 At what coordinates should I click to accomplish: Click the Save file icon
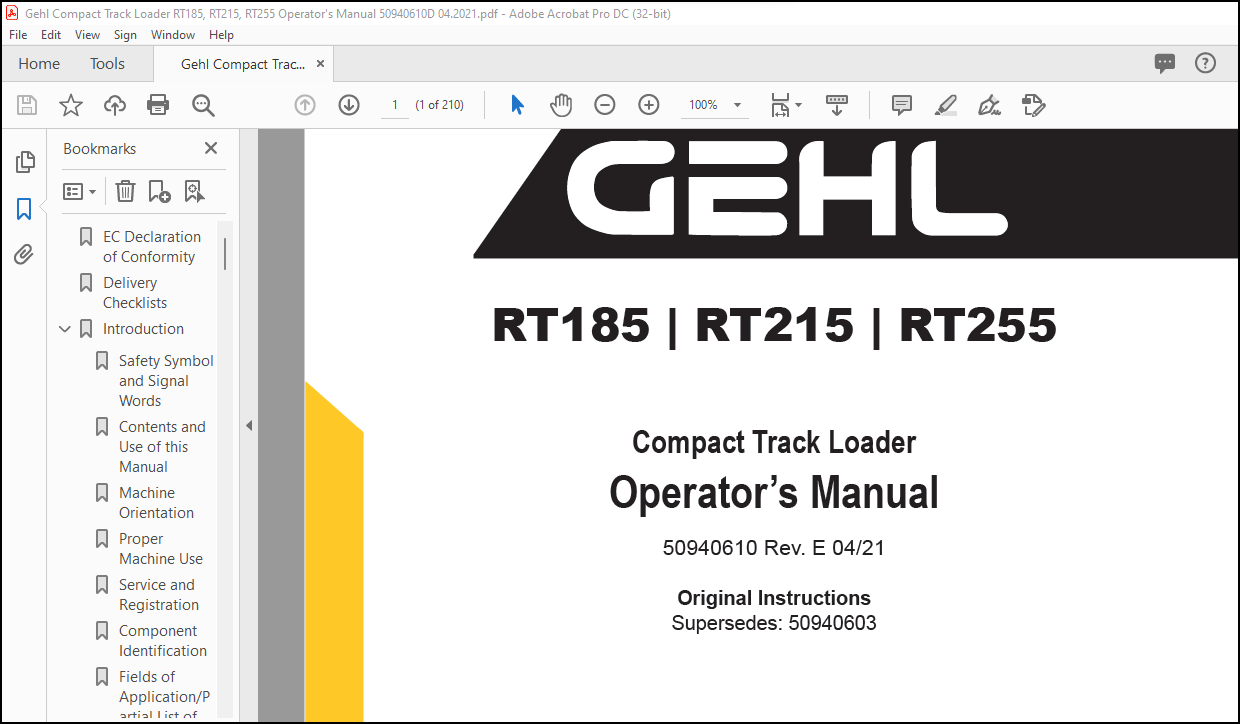27,105
